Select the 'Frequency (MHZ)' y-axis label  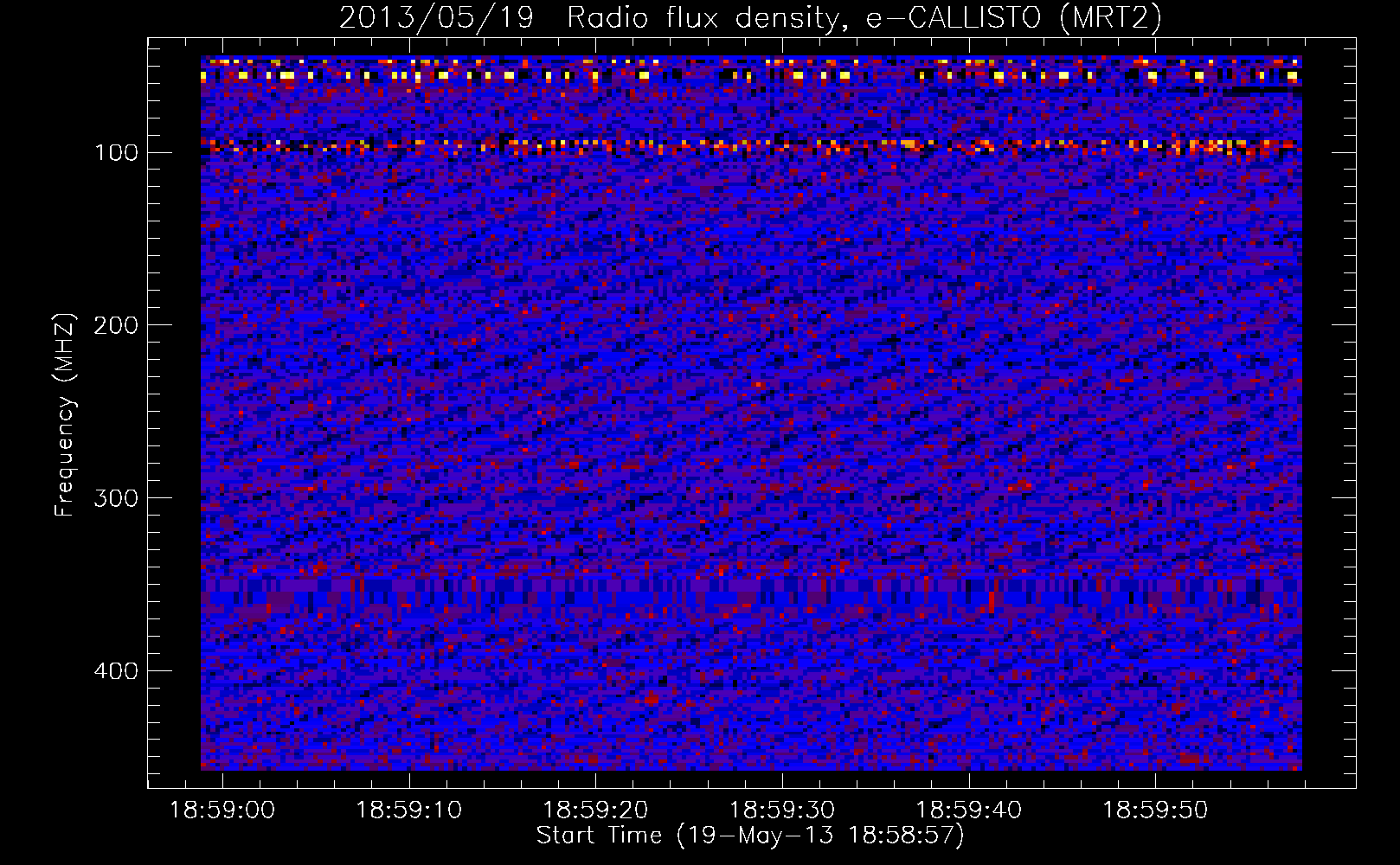point(65,414)
